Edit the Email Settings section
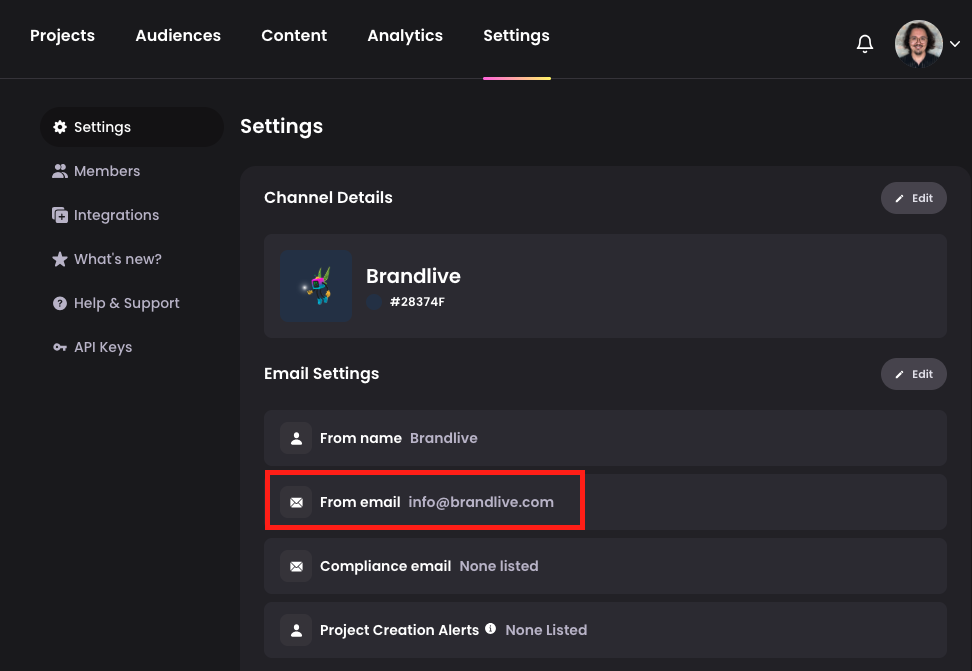Screen dimensions: 972x671 pos(914,374)
